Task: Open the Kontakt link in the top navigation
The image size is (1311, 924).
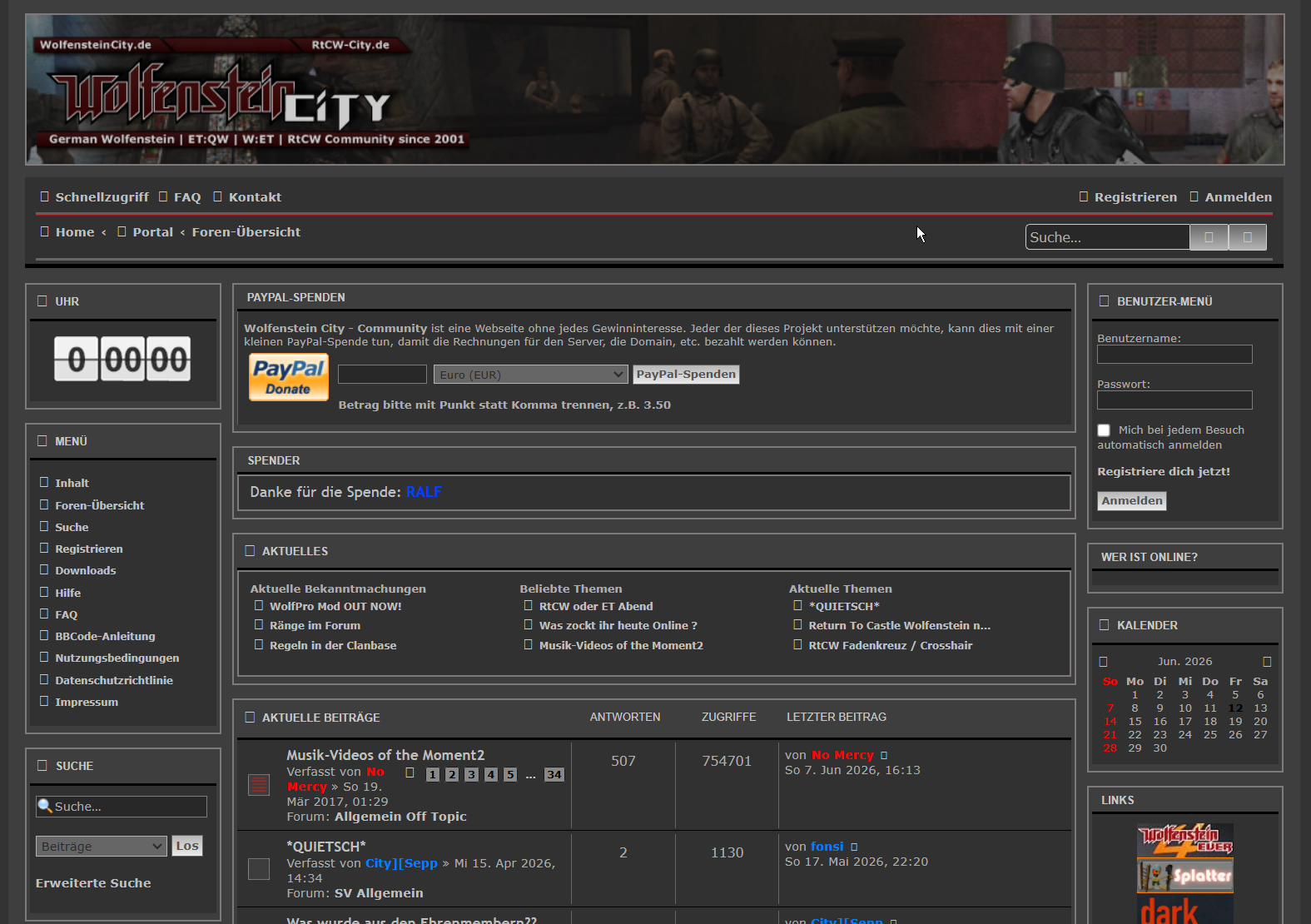Action: click(x=255, y=197)
